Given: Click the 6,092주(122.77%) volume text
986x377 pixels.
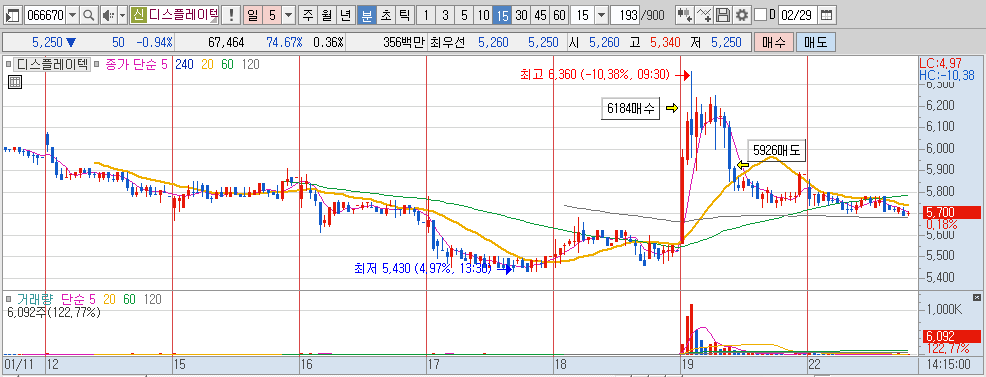Looking at the screenshot, I should click(x=53, y=312).
